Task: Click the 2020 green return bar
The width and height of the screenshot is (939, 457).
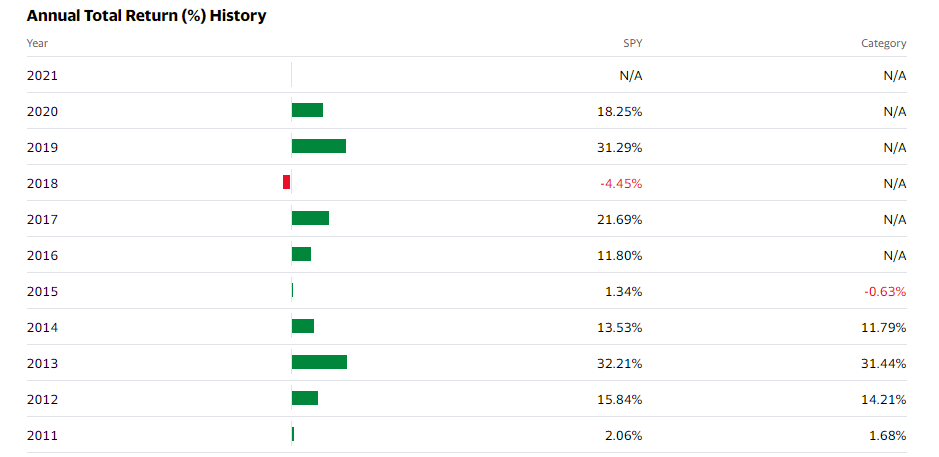Action: pyautogui.click(x=307, y=110)
